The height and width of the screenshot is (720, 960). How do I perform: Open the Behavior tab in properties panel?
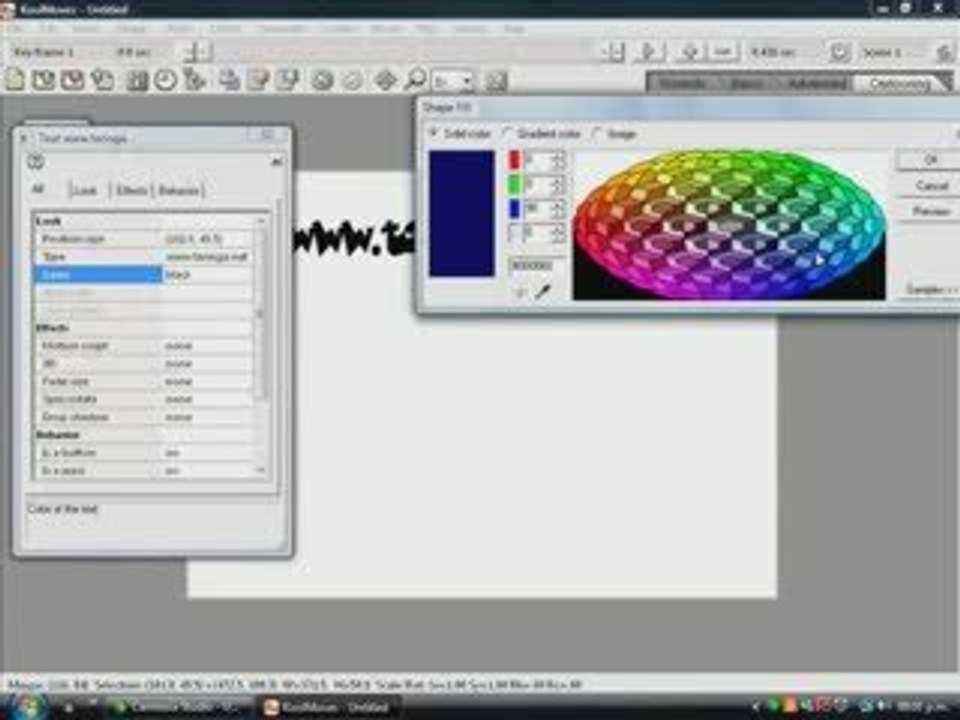(x=179, y=190)
